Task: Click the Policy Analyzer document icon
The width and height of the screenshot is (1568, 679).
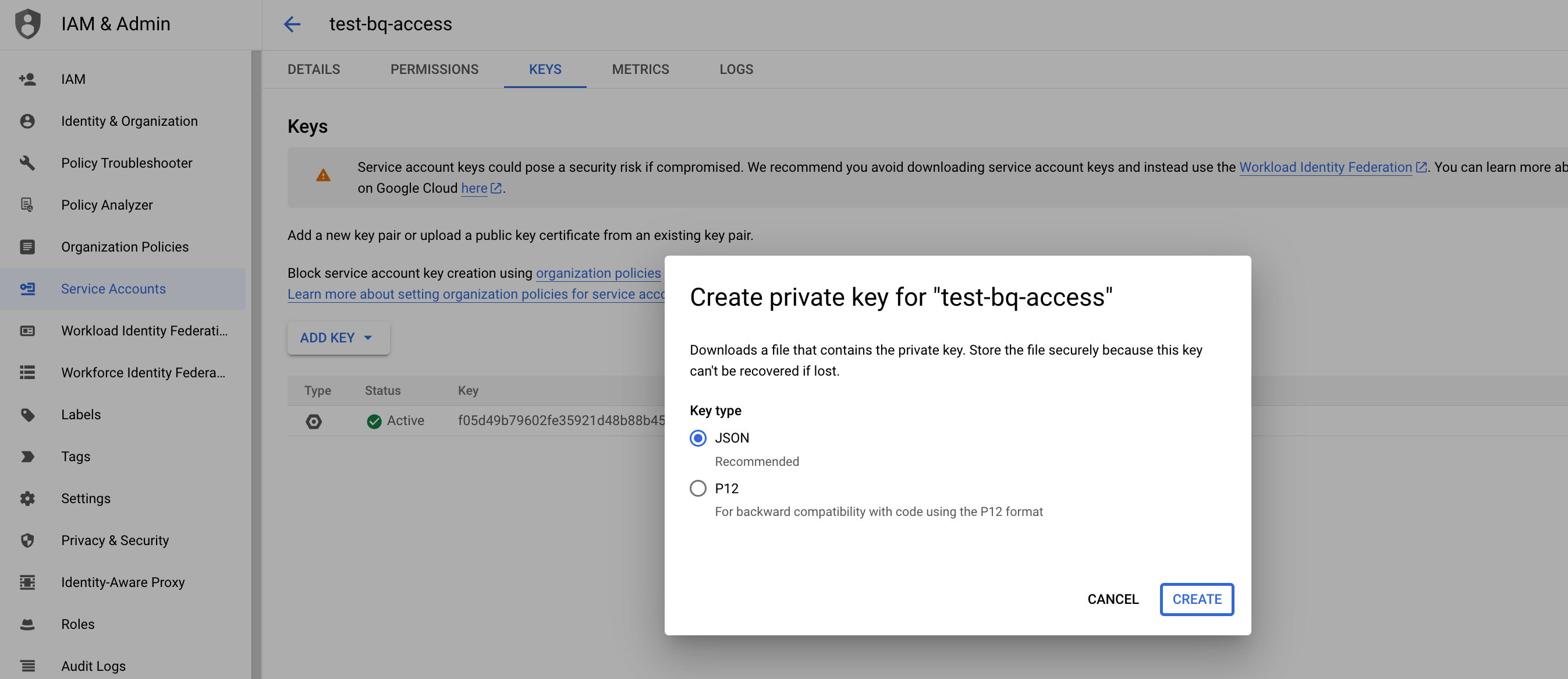Action: click(x=27, y=205)
